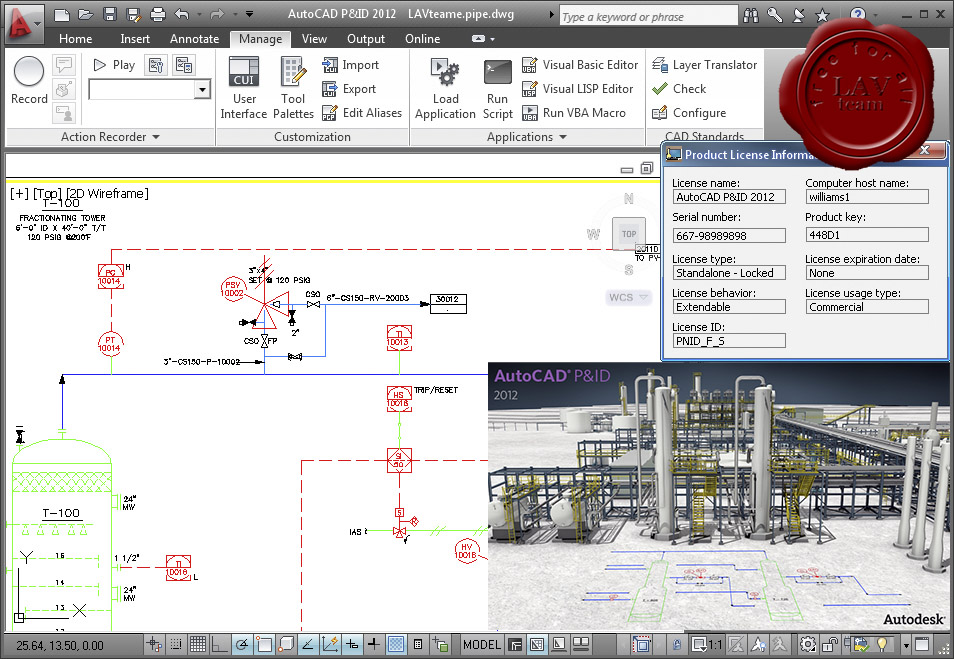Viewport: 954px width, 659px height.
Task: Click the Save As icon in quick access toolbar
Action: (x=134, y=14)
